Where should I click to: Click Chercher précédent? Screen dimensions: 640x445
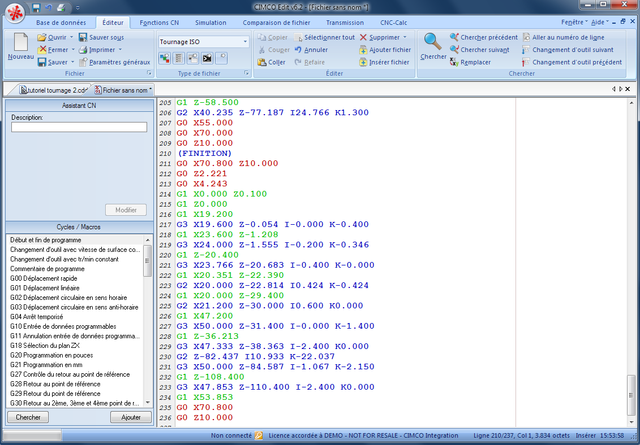point(484,37)
